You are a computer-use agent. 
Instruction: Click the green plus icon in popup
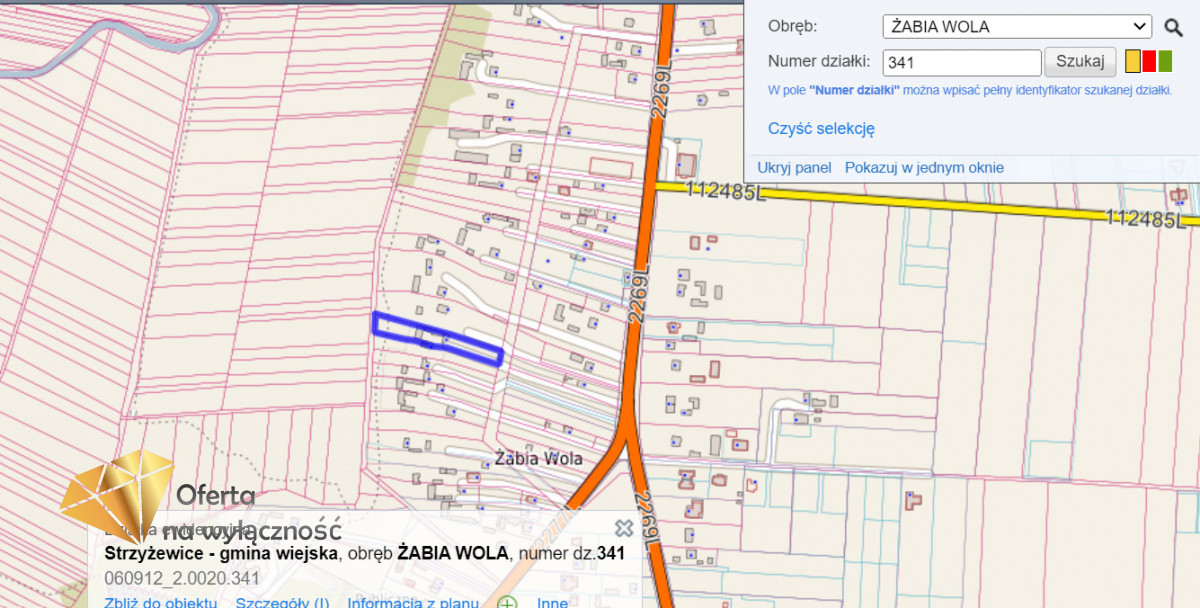tap(508, 604)
